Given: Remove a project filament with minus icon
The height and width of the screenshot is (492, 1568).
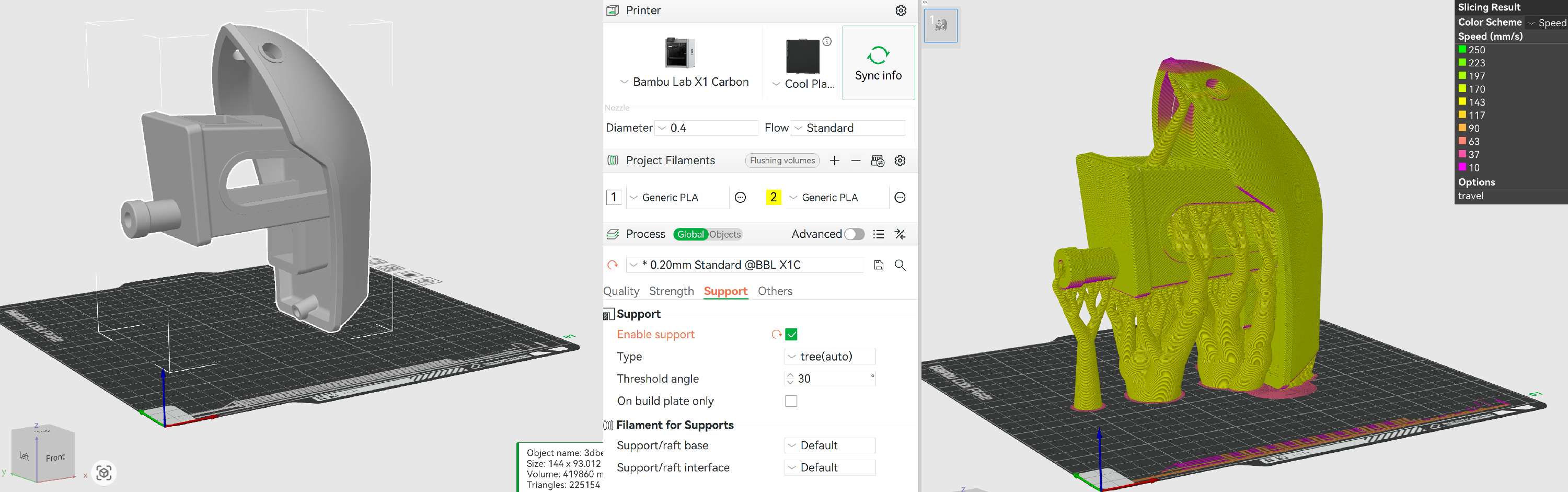Looking at the screenshot, I should [855, 161].
